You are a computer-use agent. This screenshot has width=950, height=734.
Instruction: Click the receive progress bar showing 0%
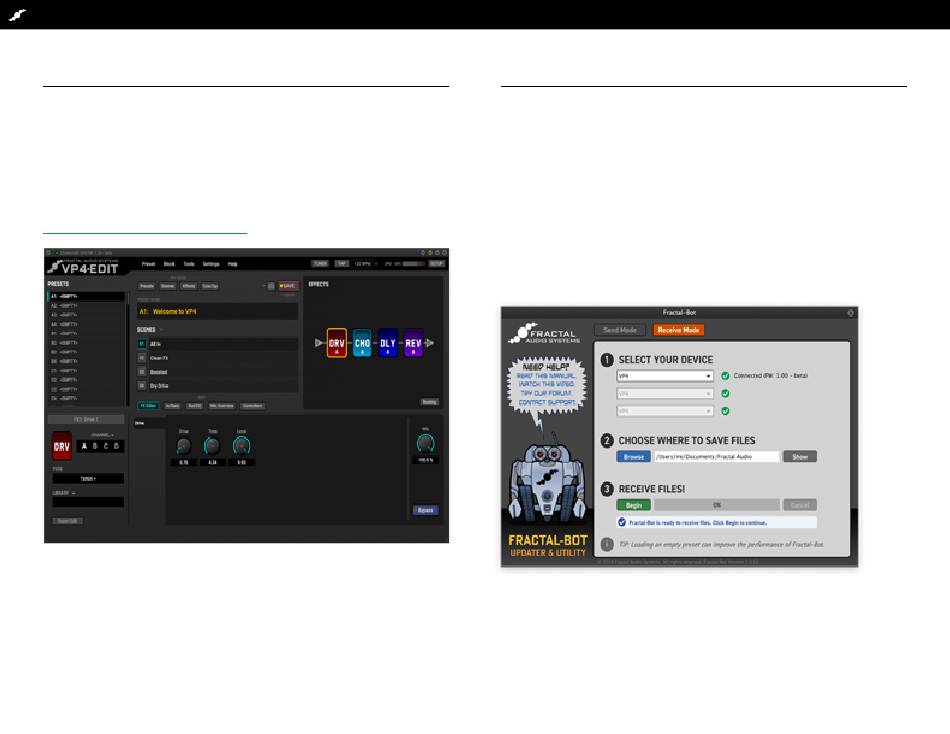pos(717,505)
